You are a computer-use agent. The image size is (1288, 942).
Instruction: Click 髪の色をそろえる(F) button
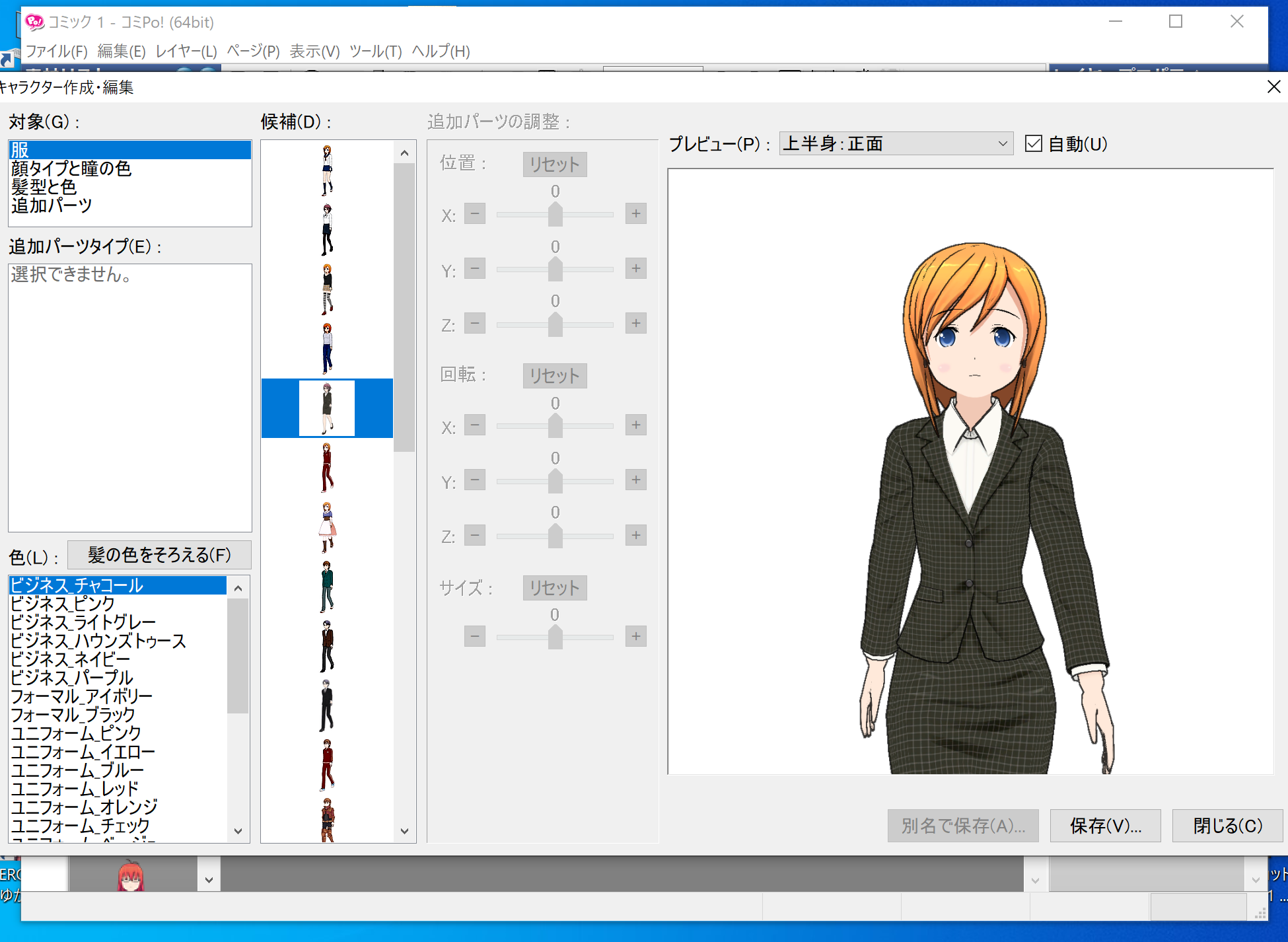159,555
